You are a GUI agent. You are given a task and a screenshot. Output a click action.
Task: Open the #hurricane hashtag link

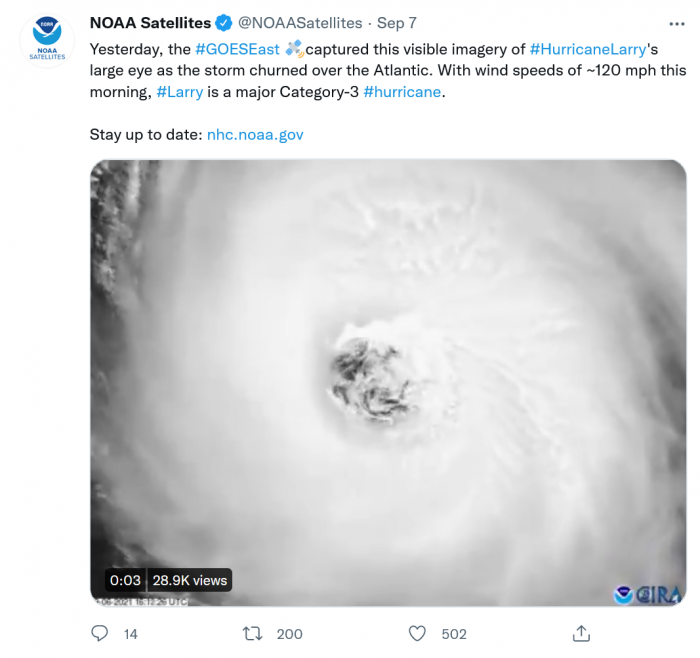tap(402, 92)
